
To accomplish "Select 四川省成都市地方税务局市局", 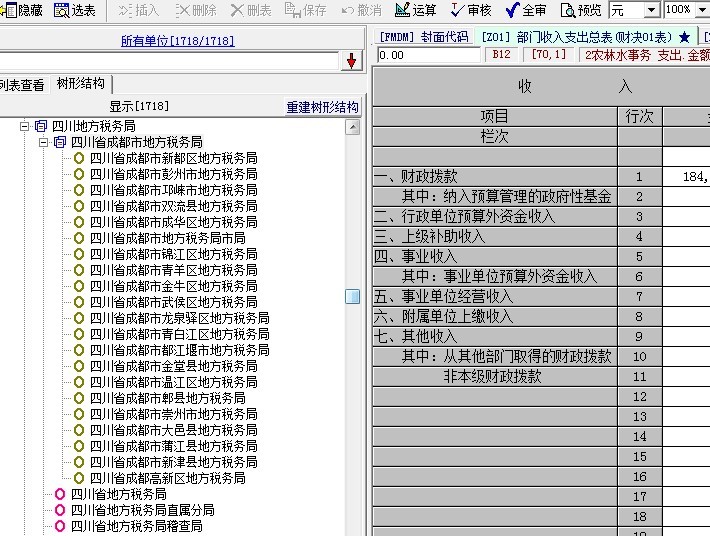I will click(x=168, y=238).
